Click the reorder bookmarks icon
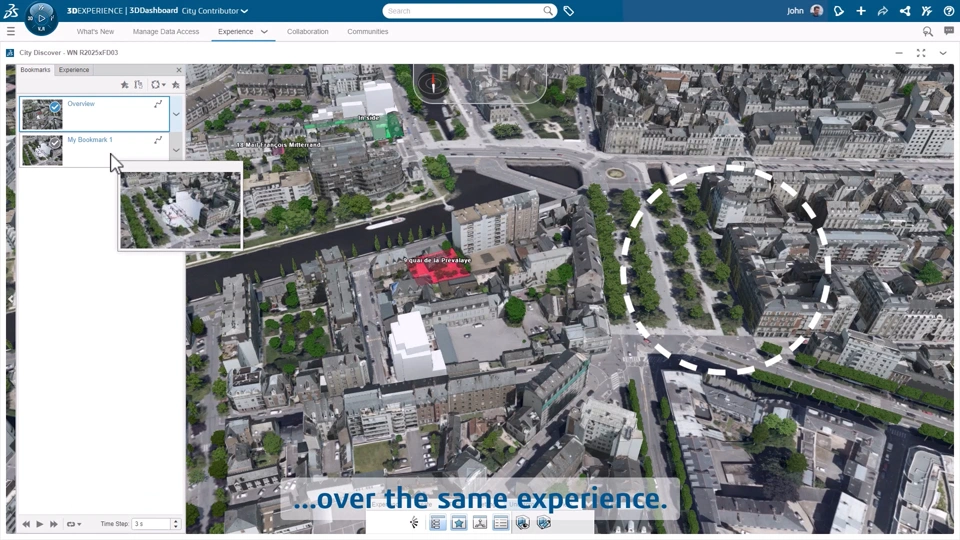This screenshot has height=540, width=960. click(138, 84)
